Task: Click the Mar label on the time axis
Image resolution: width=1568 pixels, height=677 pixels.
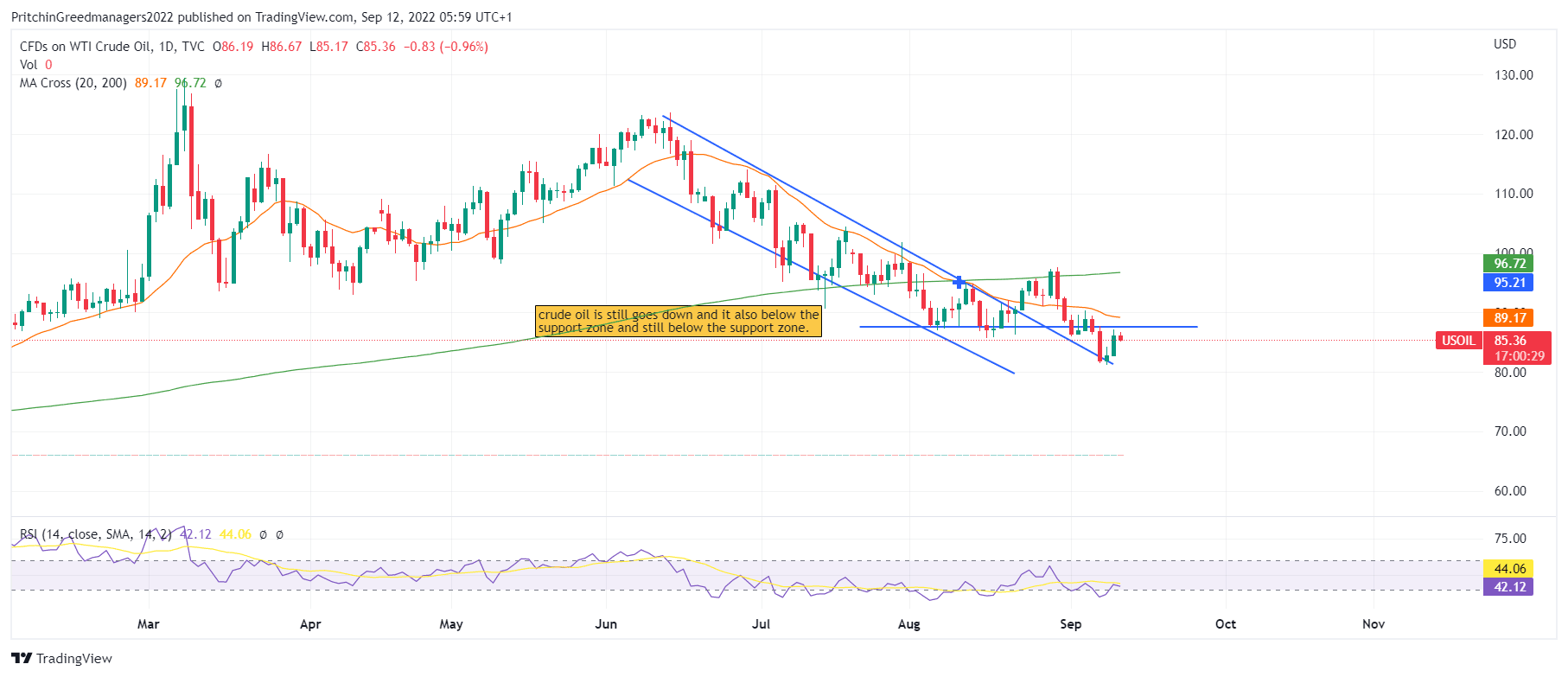Action: tap(149, 624)
